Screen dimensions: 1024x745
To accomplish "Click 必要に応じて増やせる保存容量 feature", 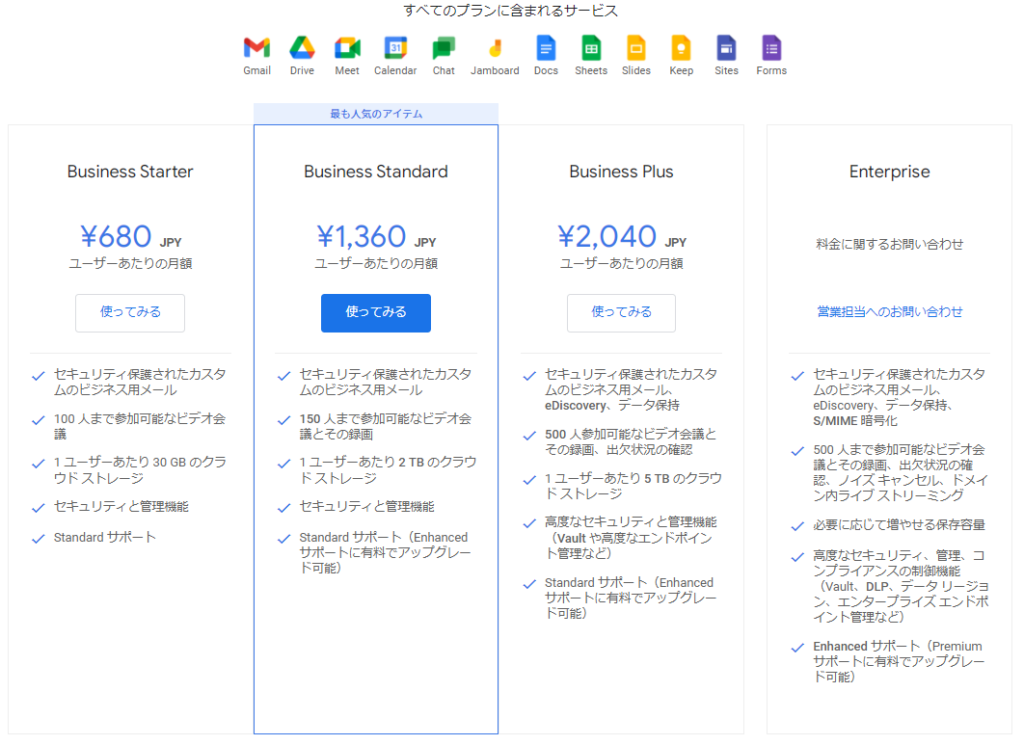I will point(899,524).
